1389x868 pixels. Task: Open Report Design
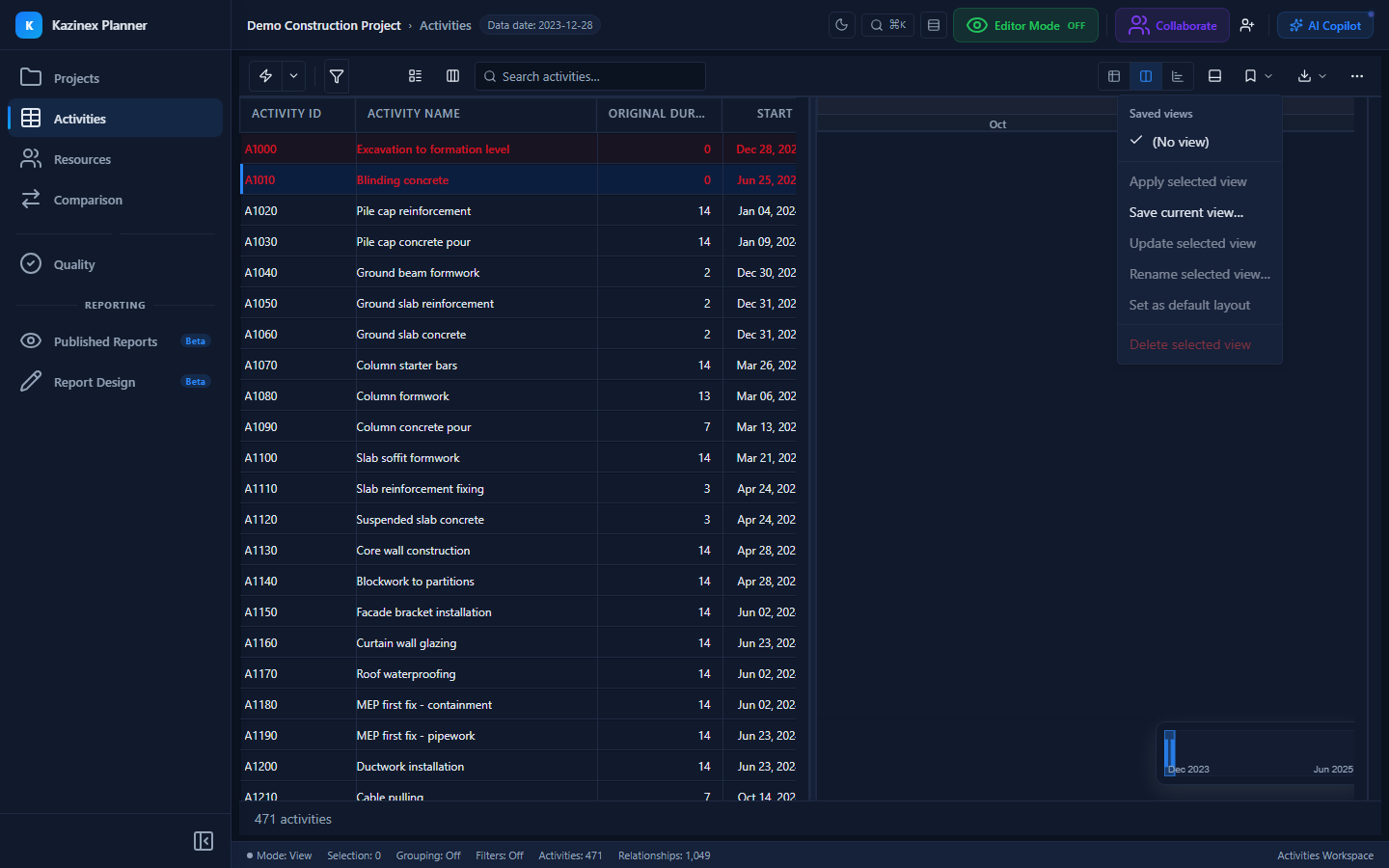(116, 382)
